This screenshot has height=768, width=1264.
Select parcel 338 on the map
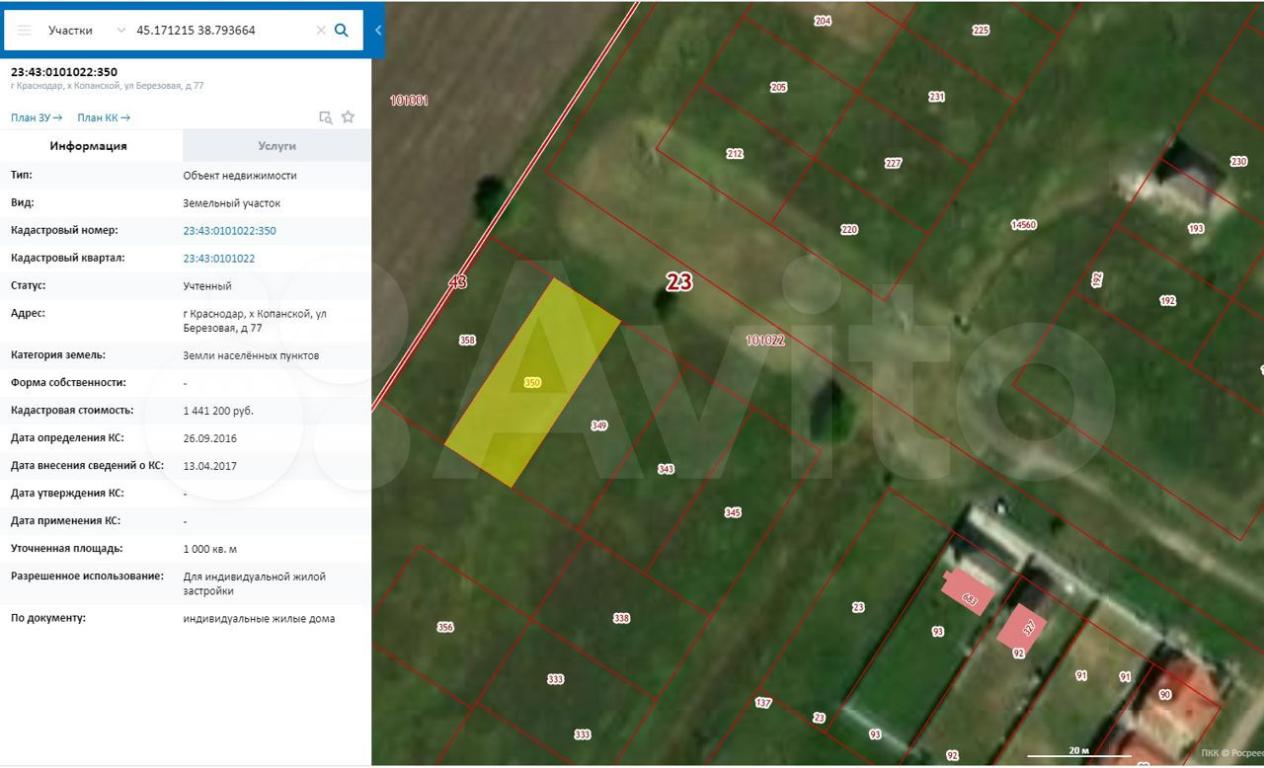click(x=621, y=618)
